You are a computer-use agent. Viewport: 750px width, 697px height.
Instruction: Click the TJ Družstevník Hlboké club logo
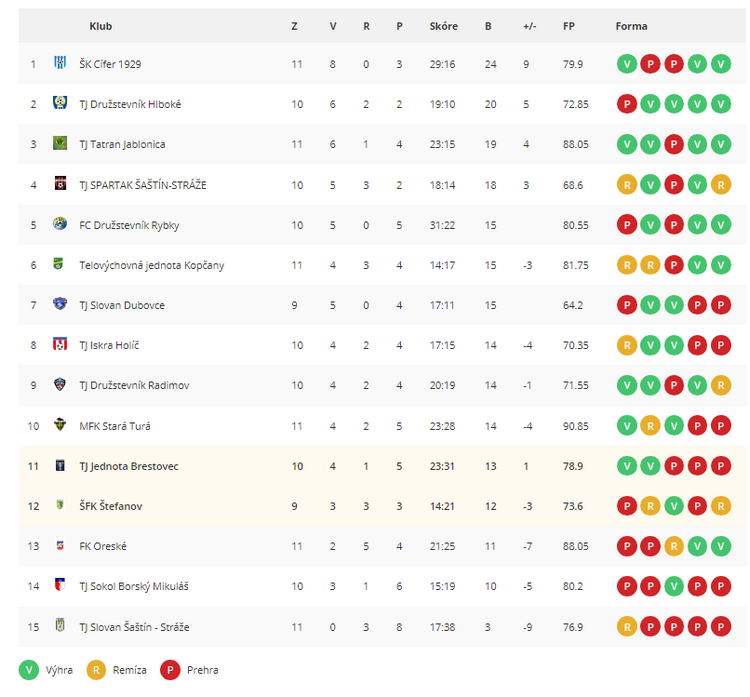(x=60, y=103)
